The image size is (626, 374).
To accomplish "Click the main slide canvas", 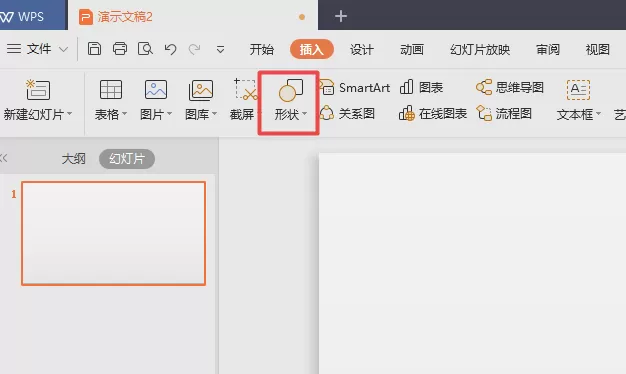I will click(472, 263).
